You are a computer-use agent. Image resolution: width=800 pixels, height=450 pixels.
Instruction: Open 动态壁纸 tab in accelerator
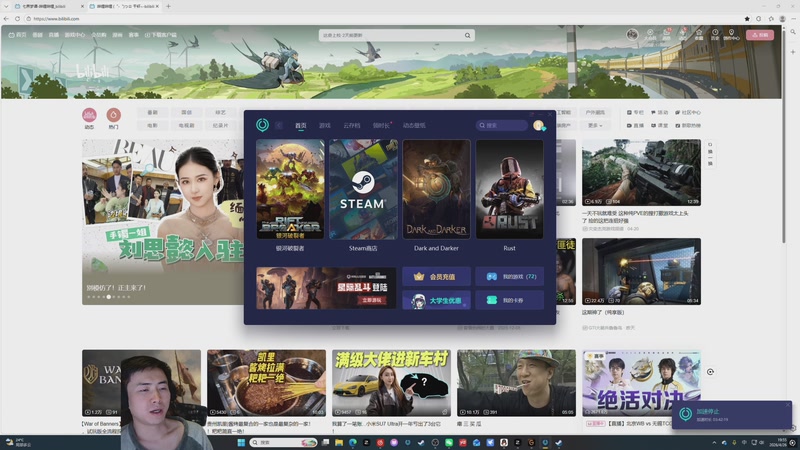[x=414, y=125]
